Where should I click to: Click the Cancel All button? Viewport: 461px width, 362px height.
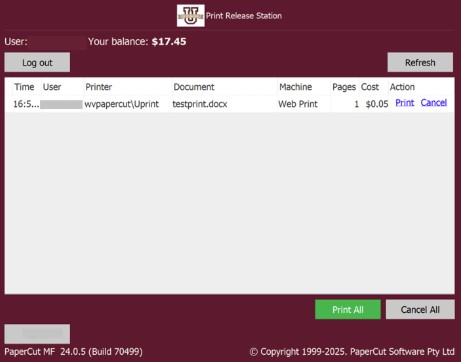pos(420,310)
